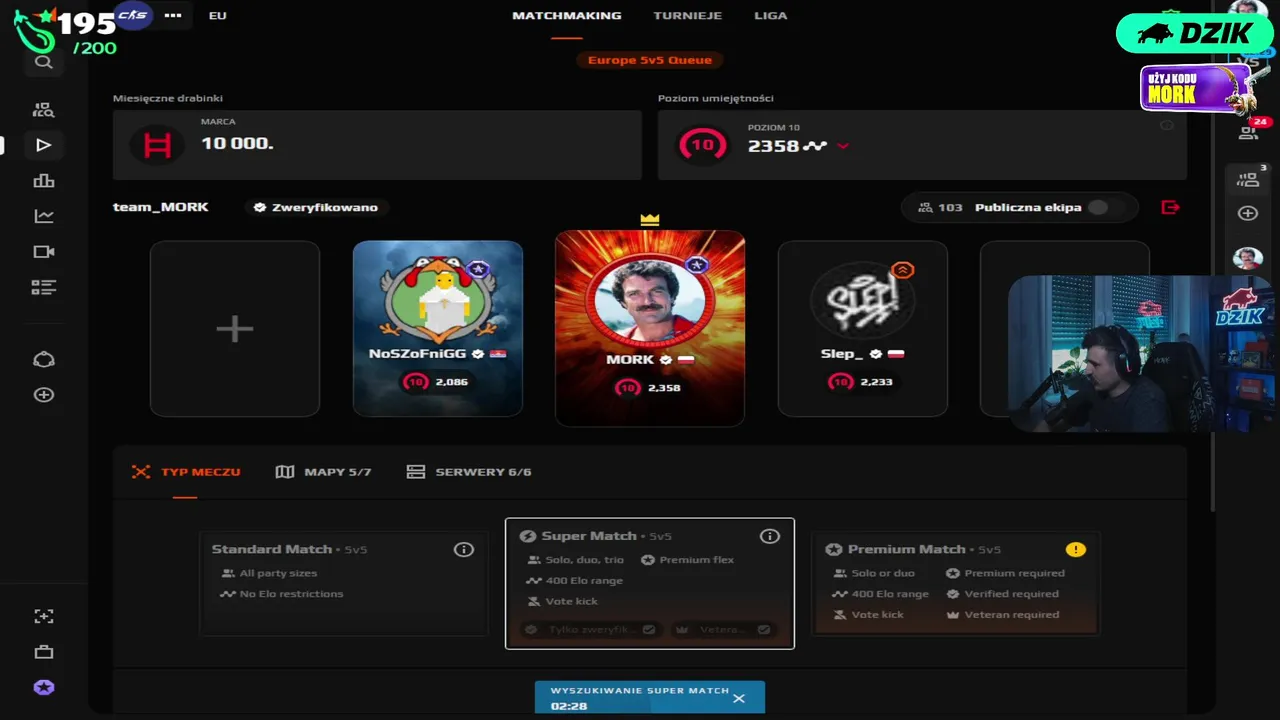The height and width of the screenshot is (720, 1280).
Task: Open the headset support icon in sidebar
Action: (x=43, y=360)
